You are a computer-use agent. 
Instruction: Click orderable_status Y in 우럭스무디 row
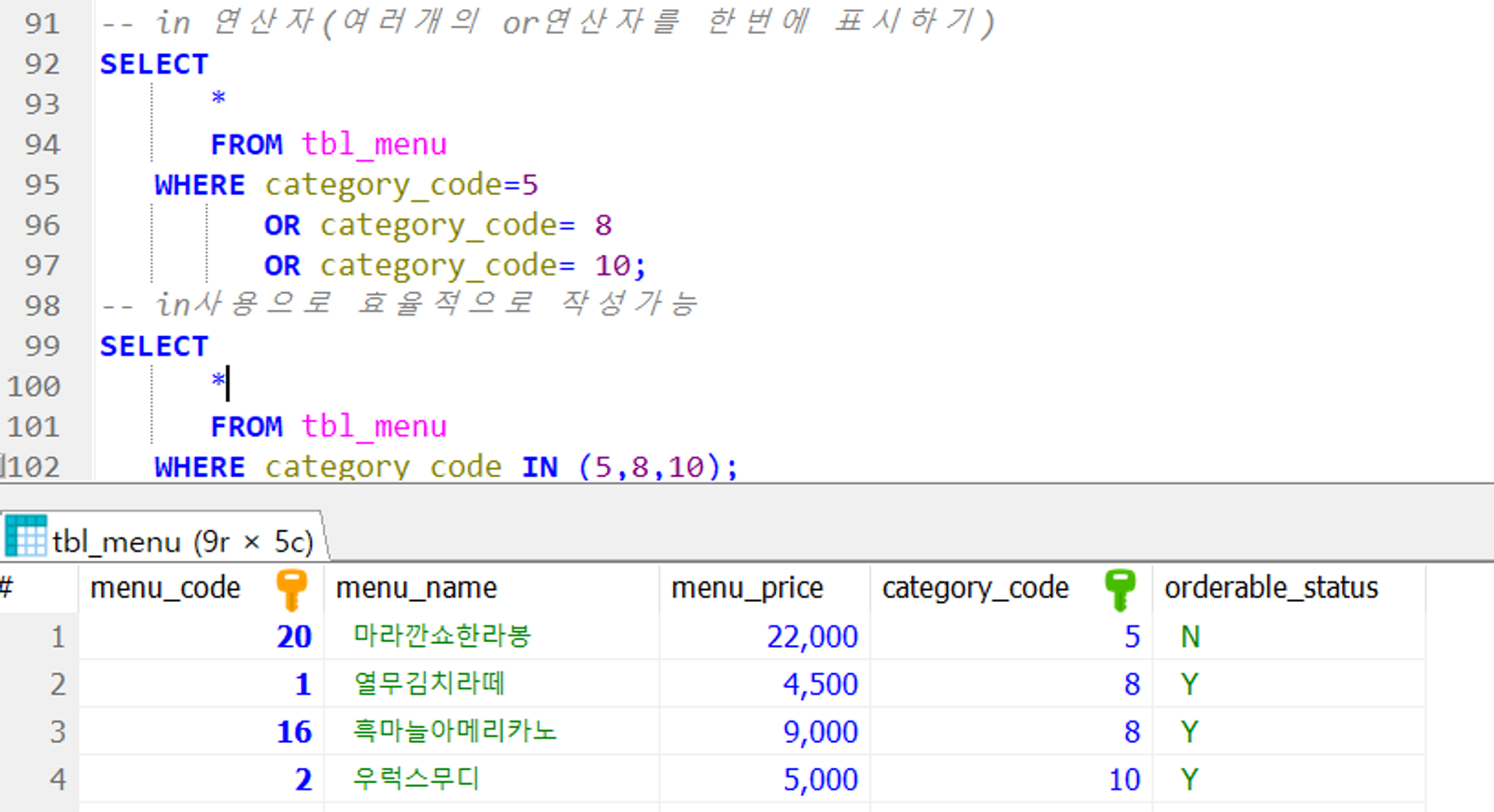click(1190, 779)
